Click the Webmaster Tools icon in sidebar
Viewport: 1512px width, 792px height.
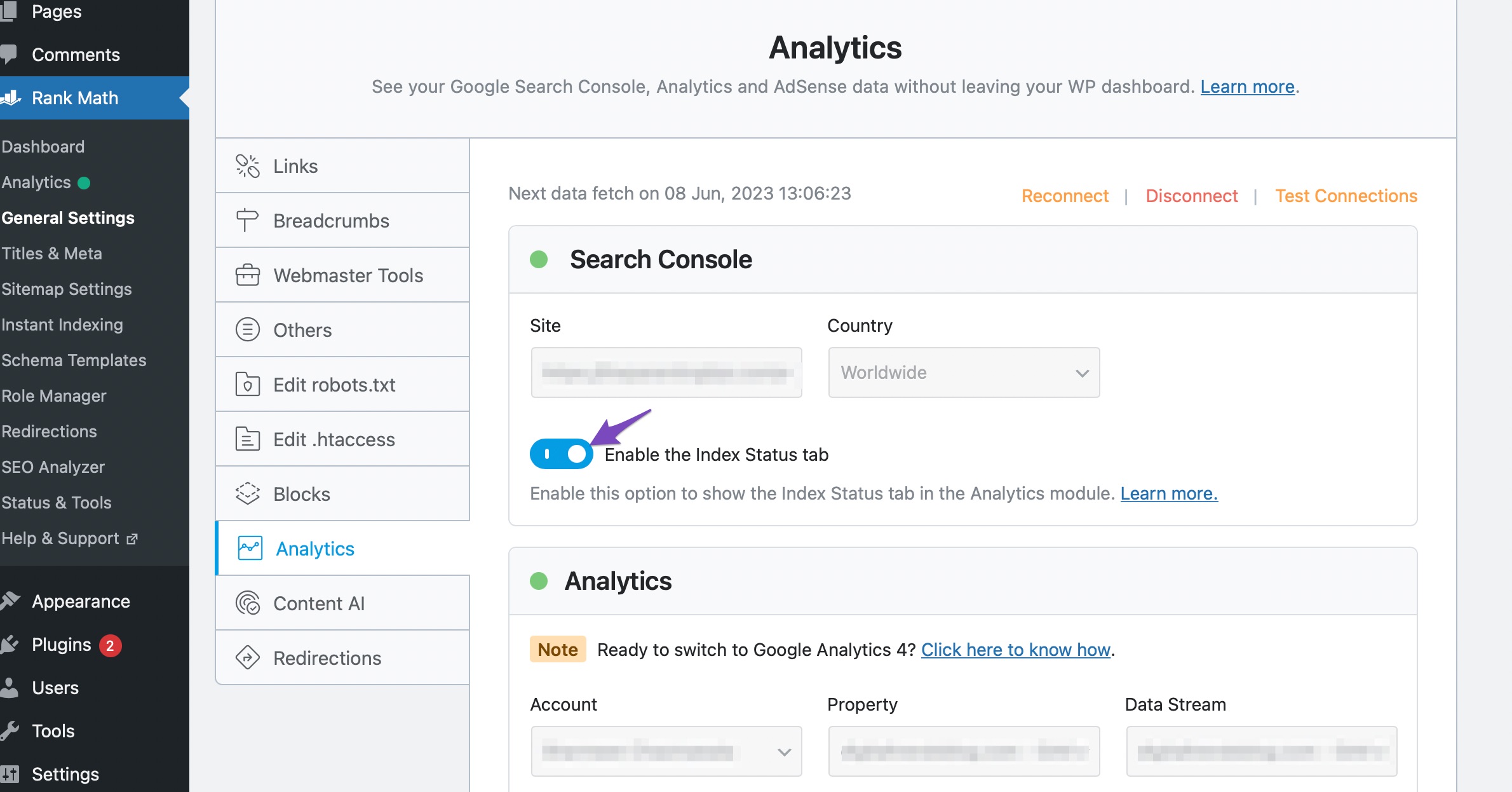pos(247,275)
